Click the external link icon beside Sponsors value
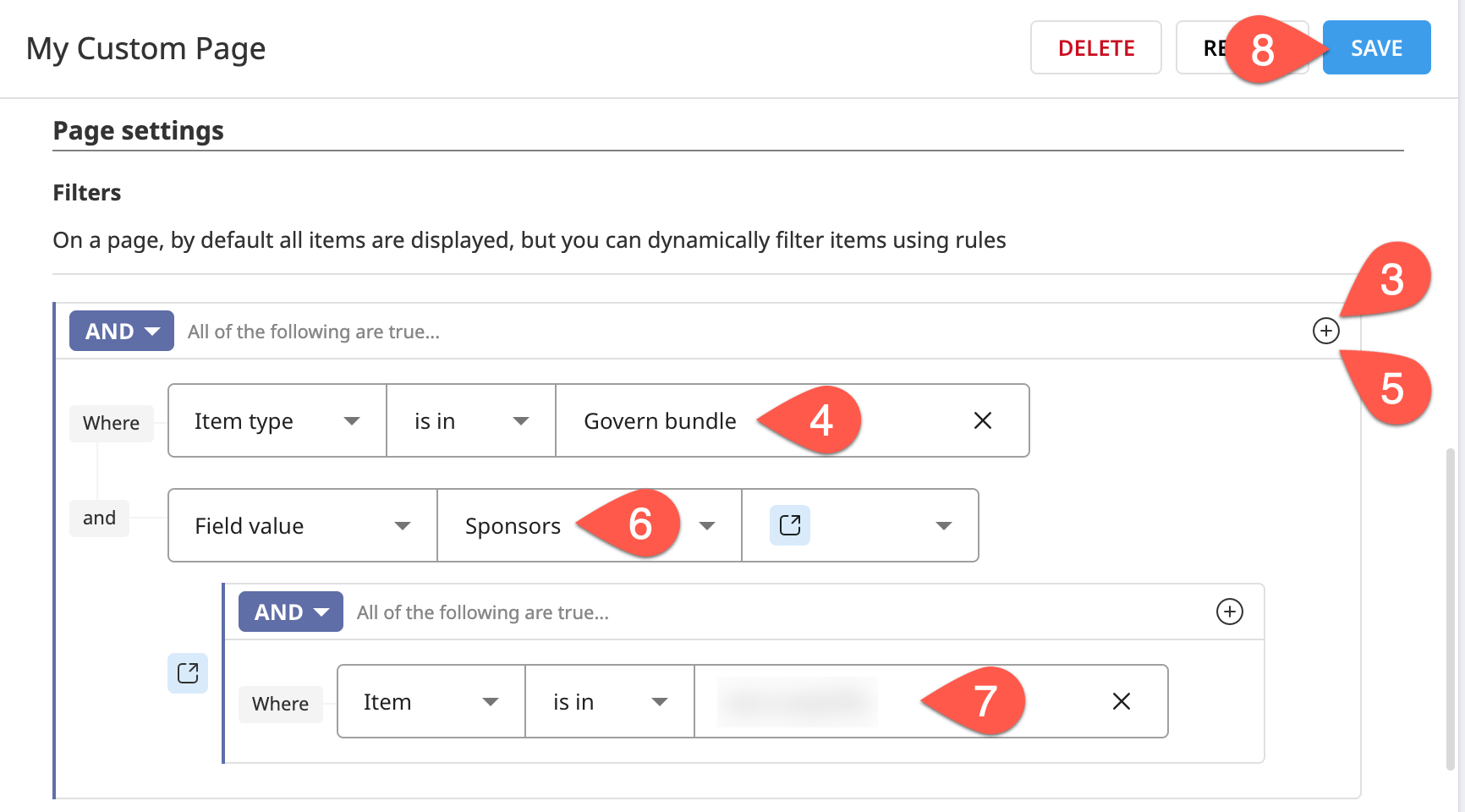Screen dimensions: 1465x812 [788, 525]
